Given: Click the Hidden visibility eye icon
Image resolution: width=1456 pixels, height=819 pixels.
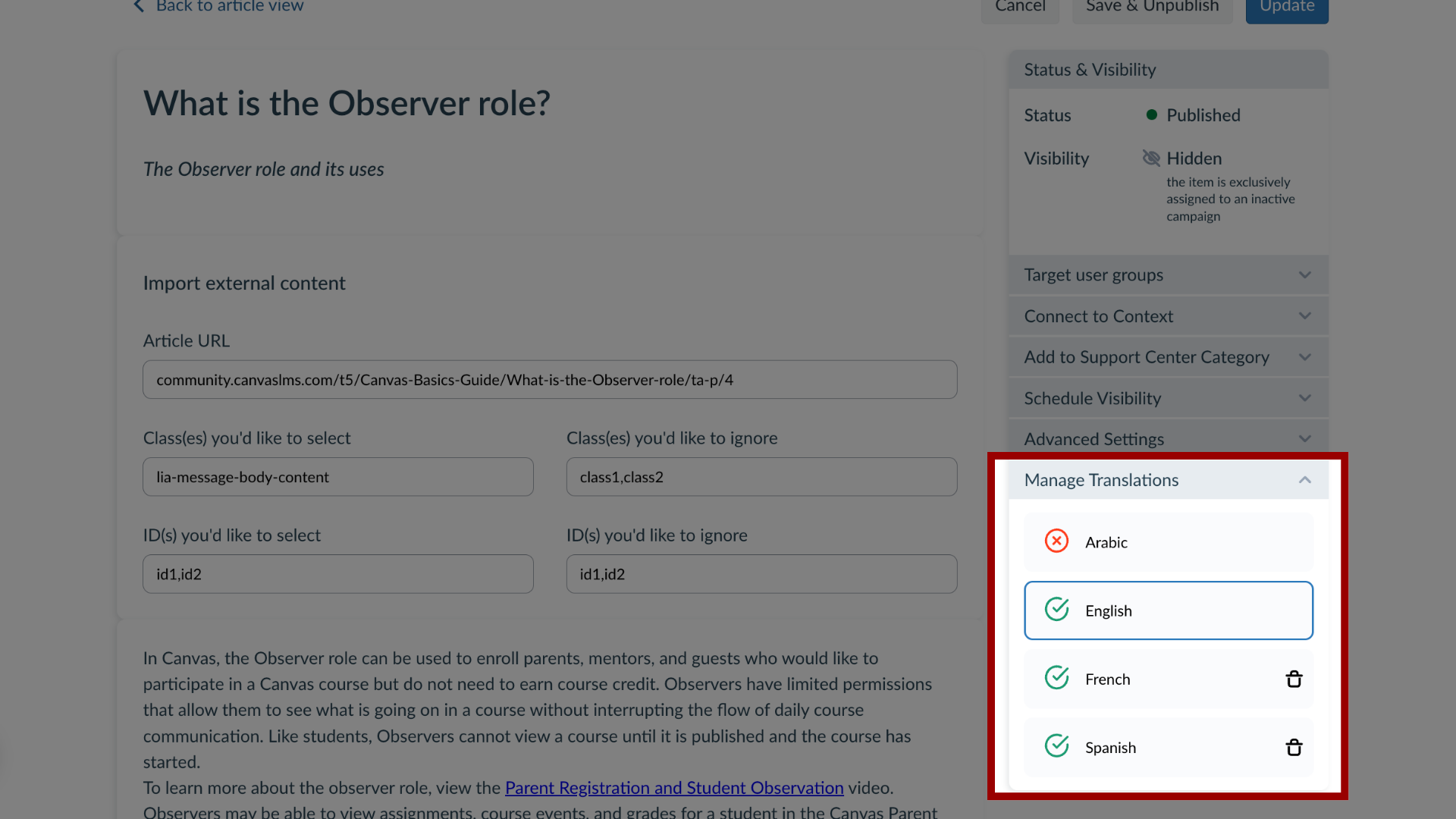Looking at the screenshot, I should click(x=1151, y=158).
